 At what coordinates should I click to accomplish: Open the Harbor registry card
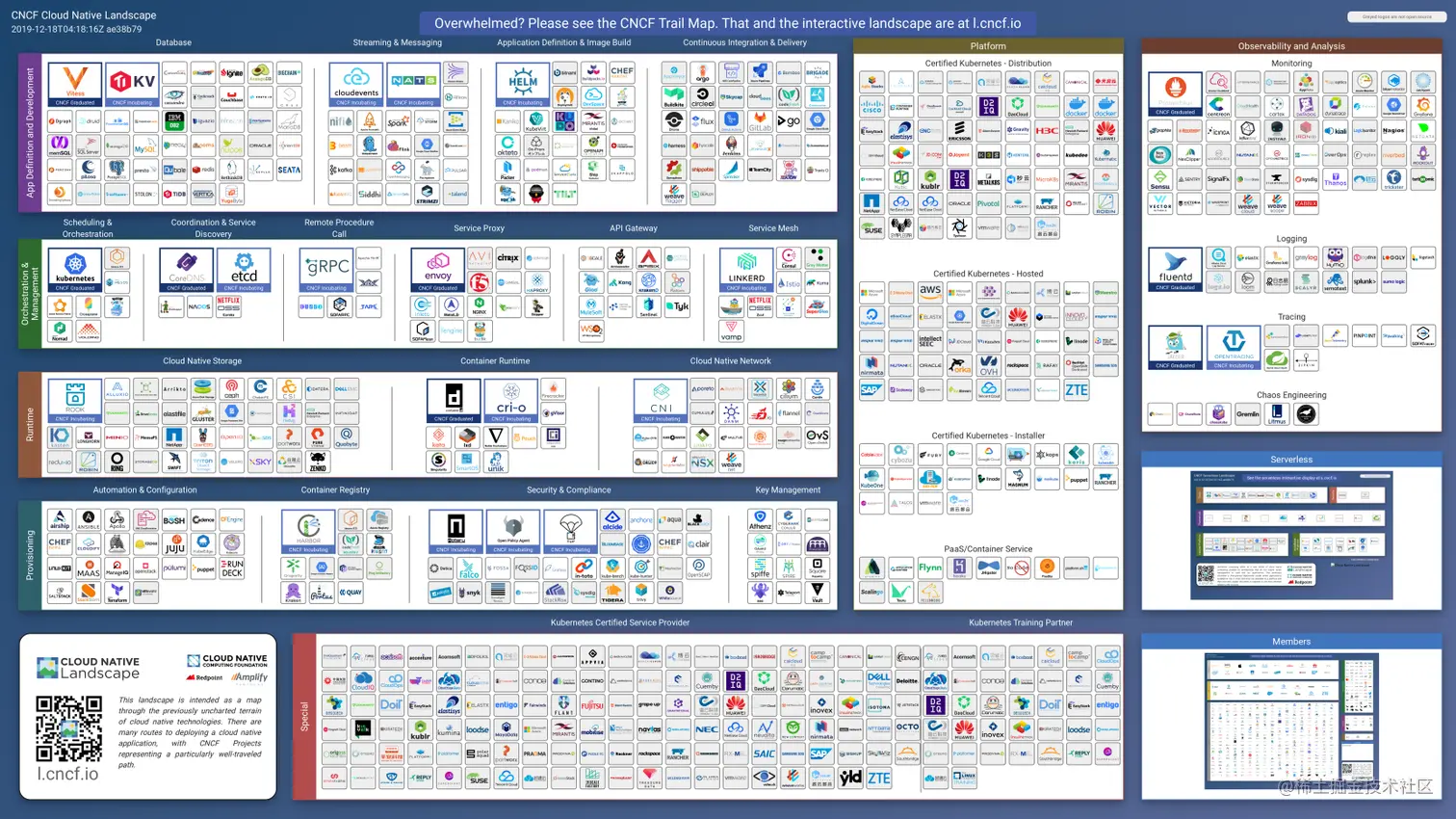point(308,532)
